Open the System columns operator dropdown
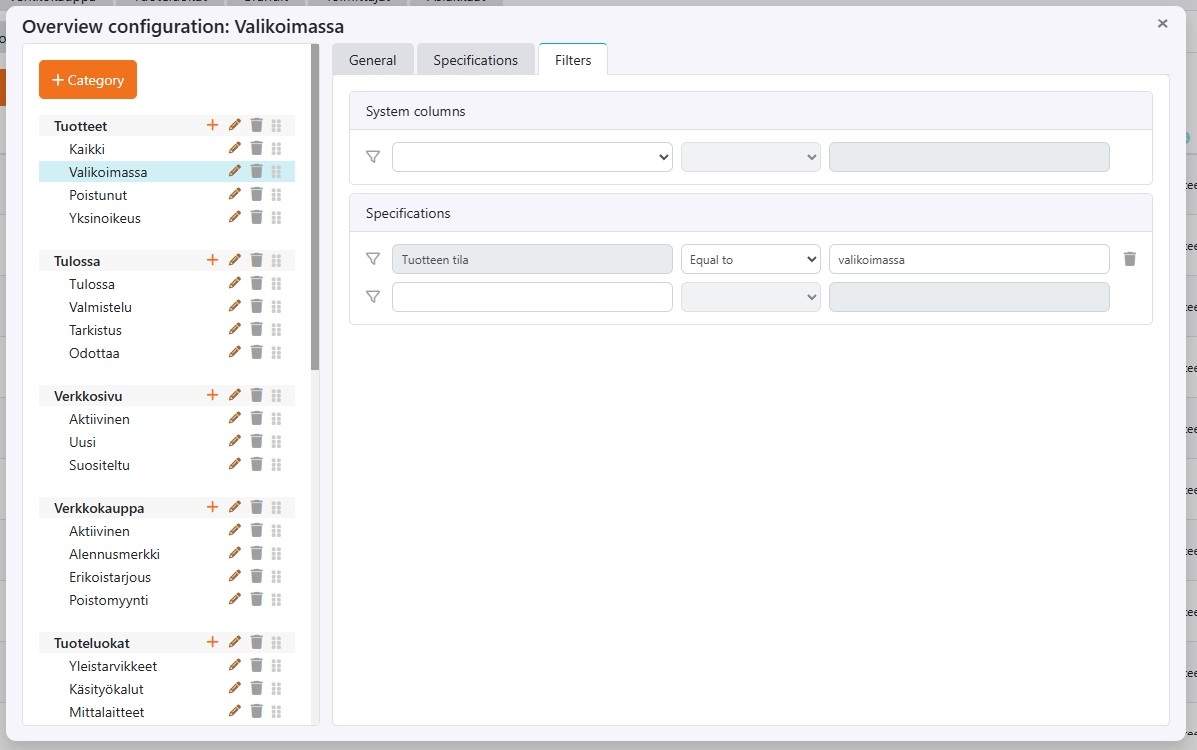The image size is (1197, 750). pyautogui.click(x=750, y=157)
